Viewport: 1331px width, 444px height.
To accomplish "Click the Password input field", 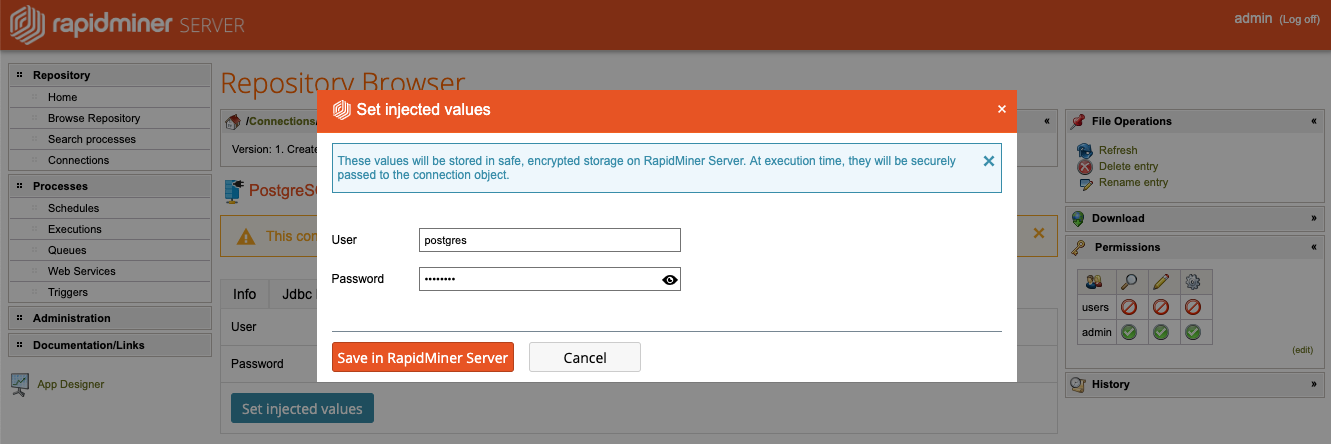I will pos(549,279).
